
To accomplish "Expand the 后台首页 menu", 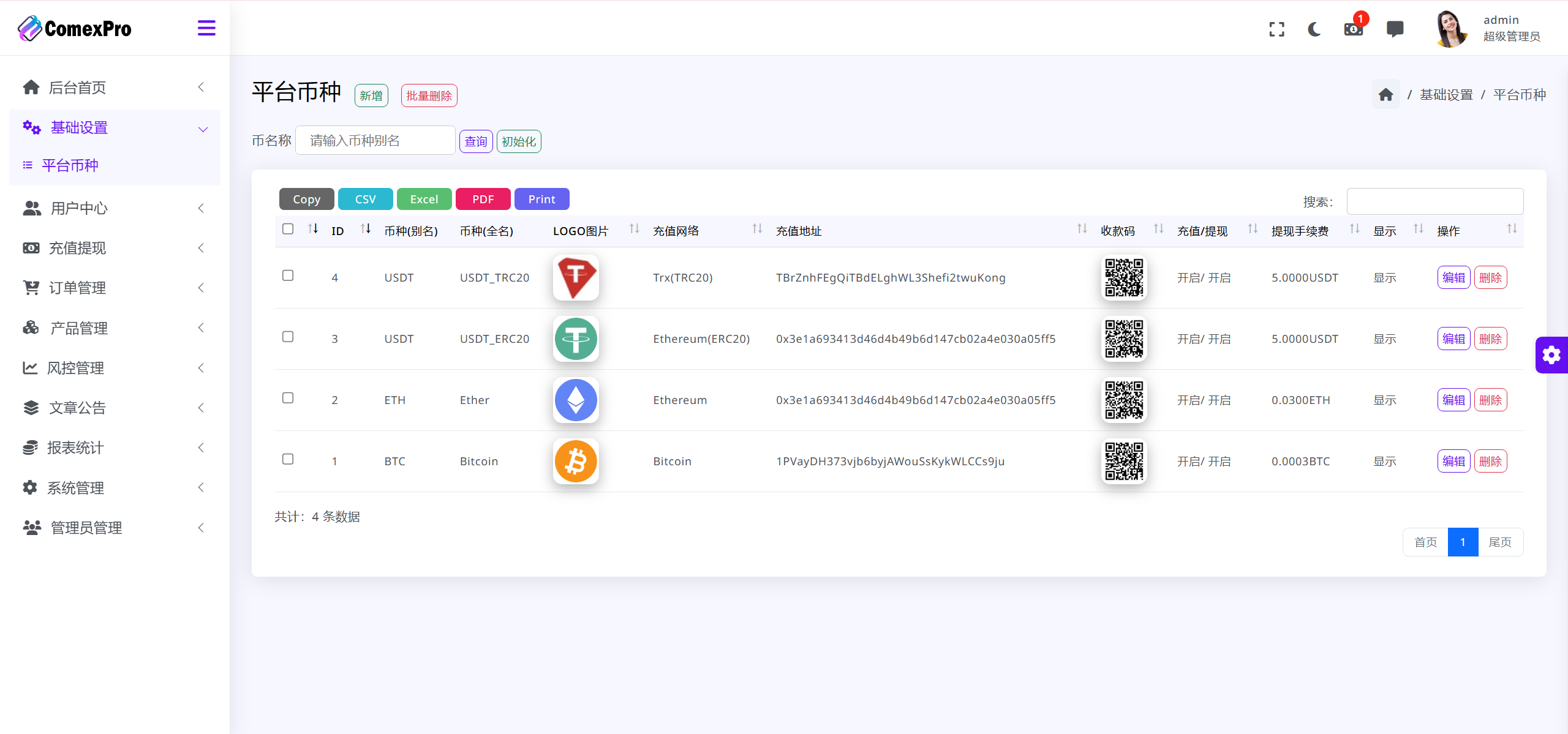I will click(115, 88).
